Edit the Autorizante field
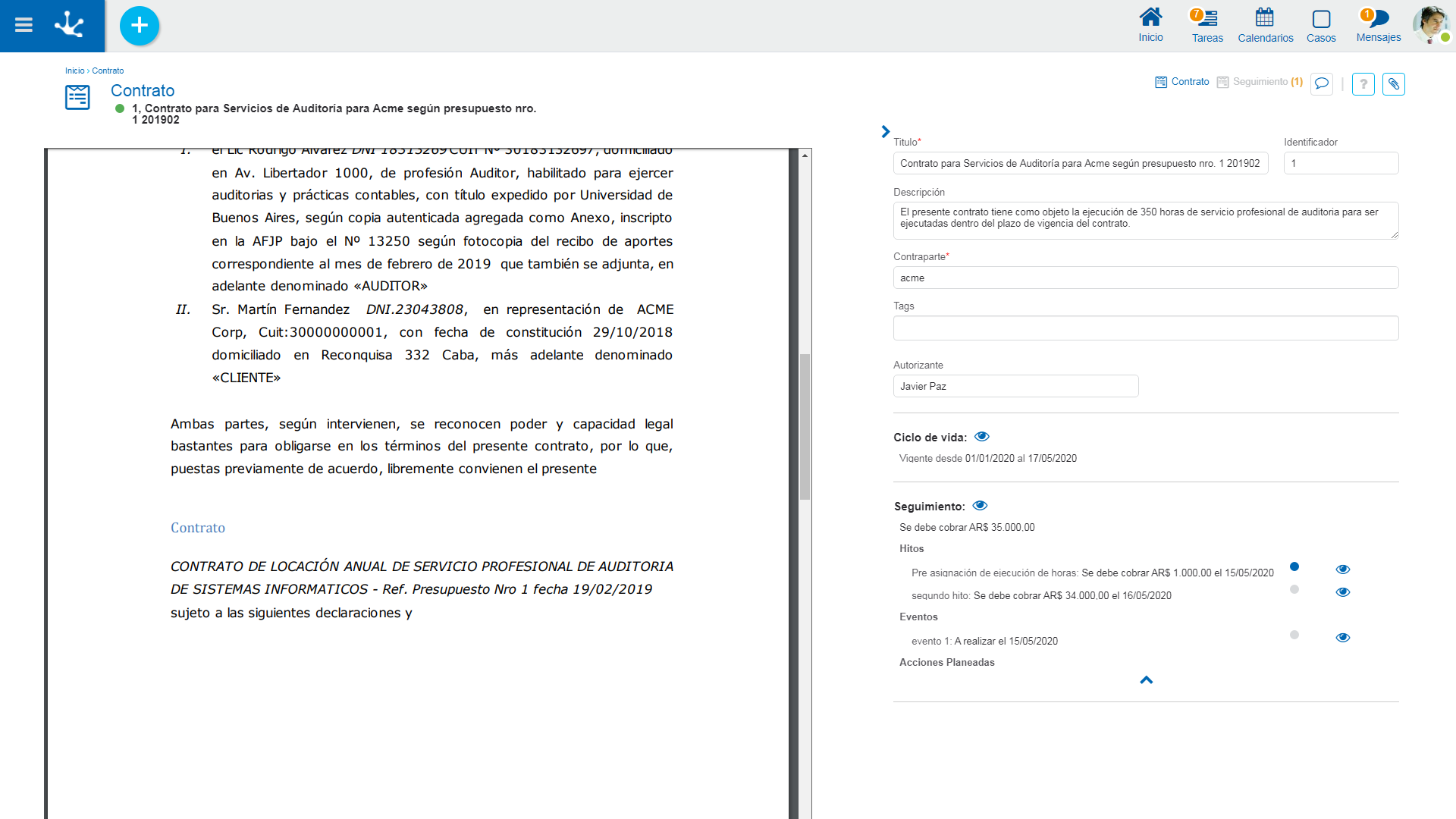The height and width of the screenshot is (819, 1456). click(x=1015, y=386)
